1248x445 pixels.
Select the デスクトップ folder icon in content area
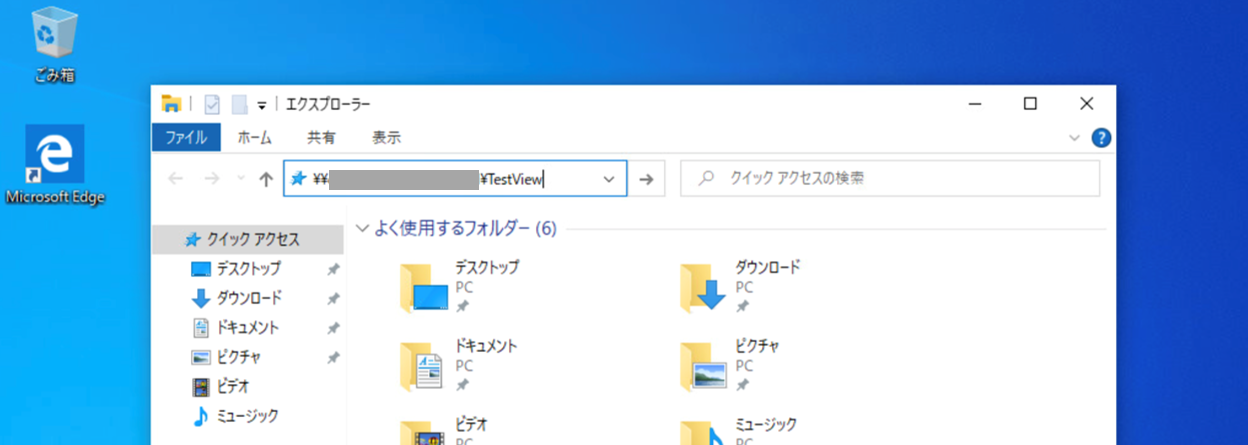pos(422,288)
